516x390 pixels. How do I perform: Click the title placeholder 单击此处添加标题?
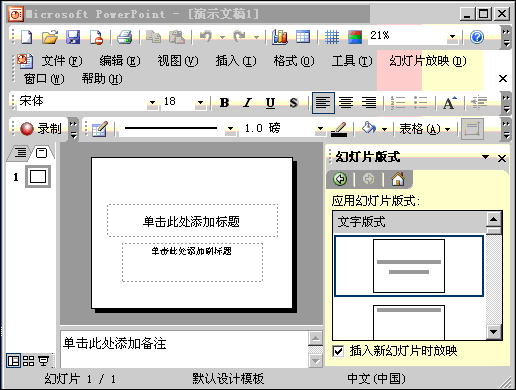pyautogui.click(x=192, y=221)
